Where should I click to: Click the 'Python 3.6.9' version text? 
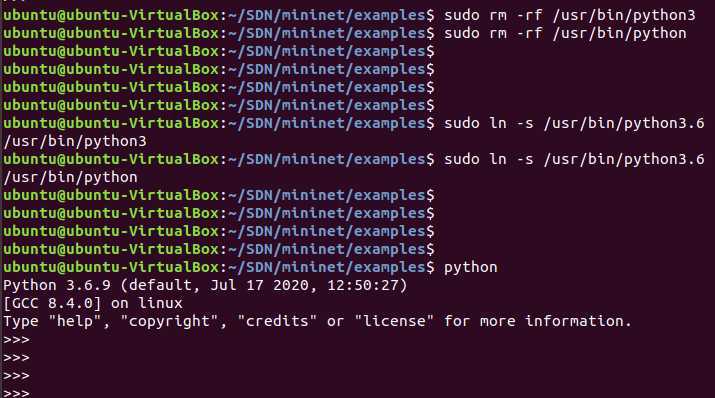pyautogui.click(x=57, y=285)
